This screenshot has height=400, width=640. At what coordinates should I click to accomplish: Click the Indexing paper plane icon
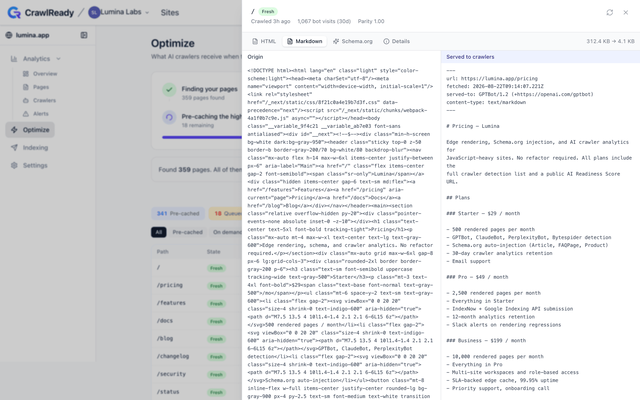[14, 148]
